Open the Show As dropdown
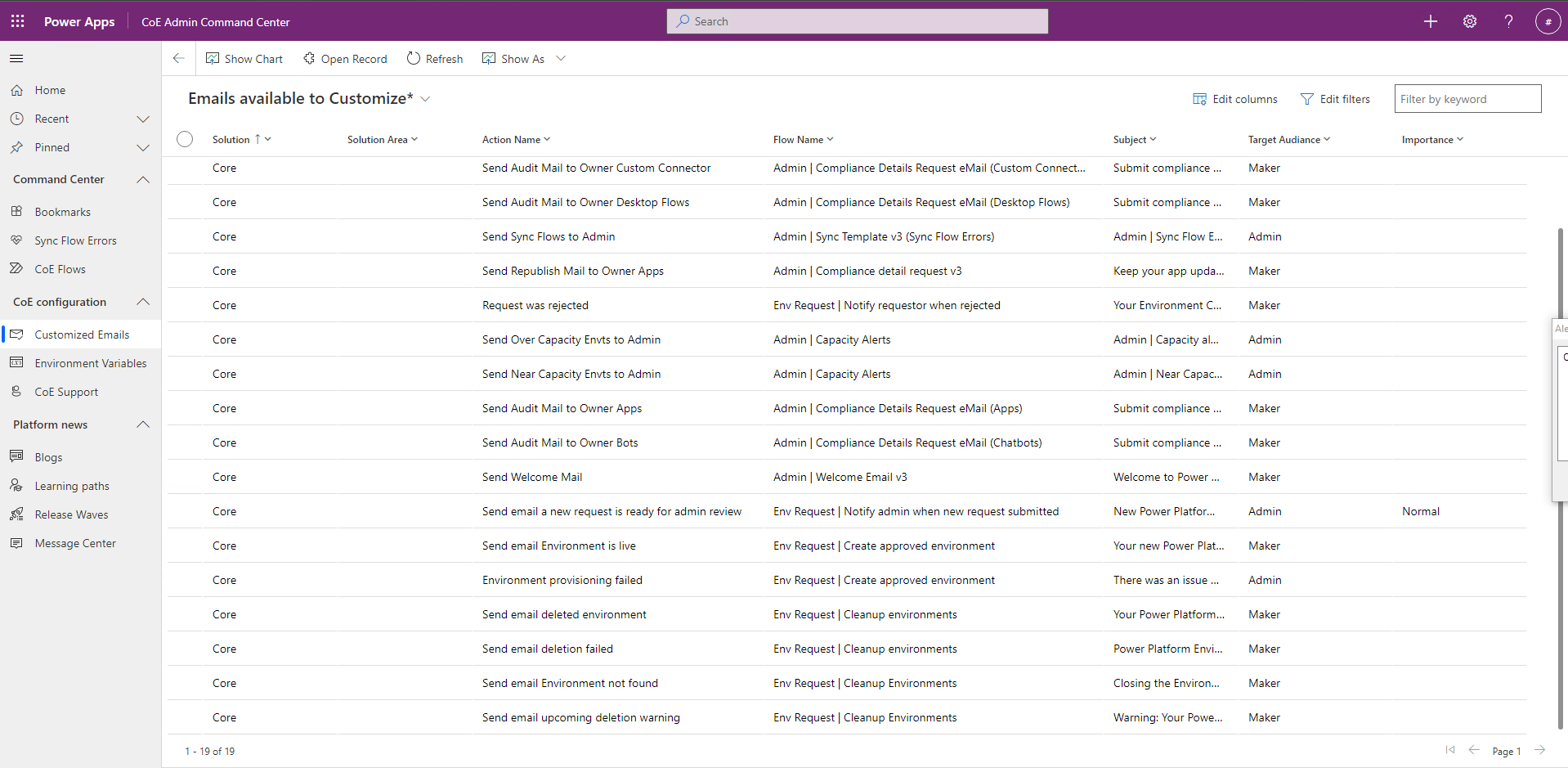 [560, 58]
